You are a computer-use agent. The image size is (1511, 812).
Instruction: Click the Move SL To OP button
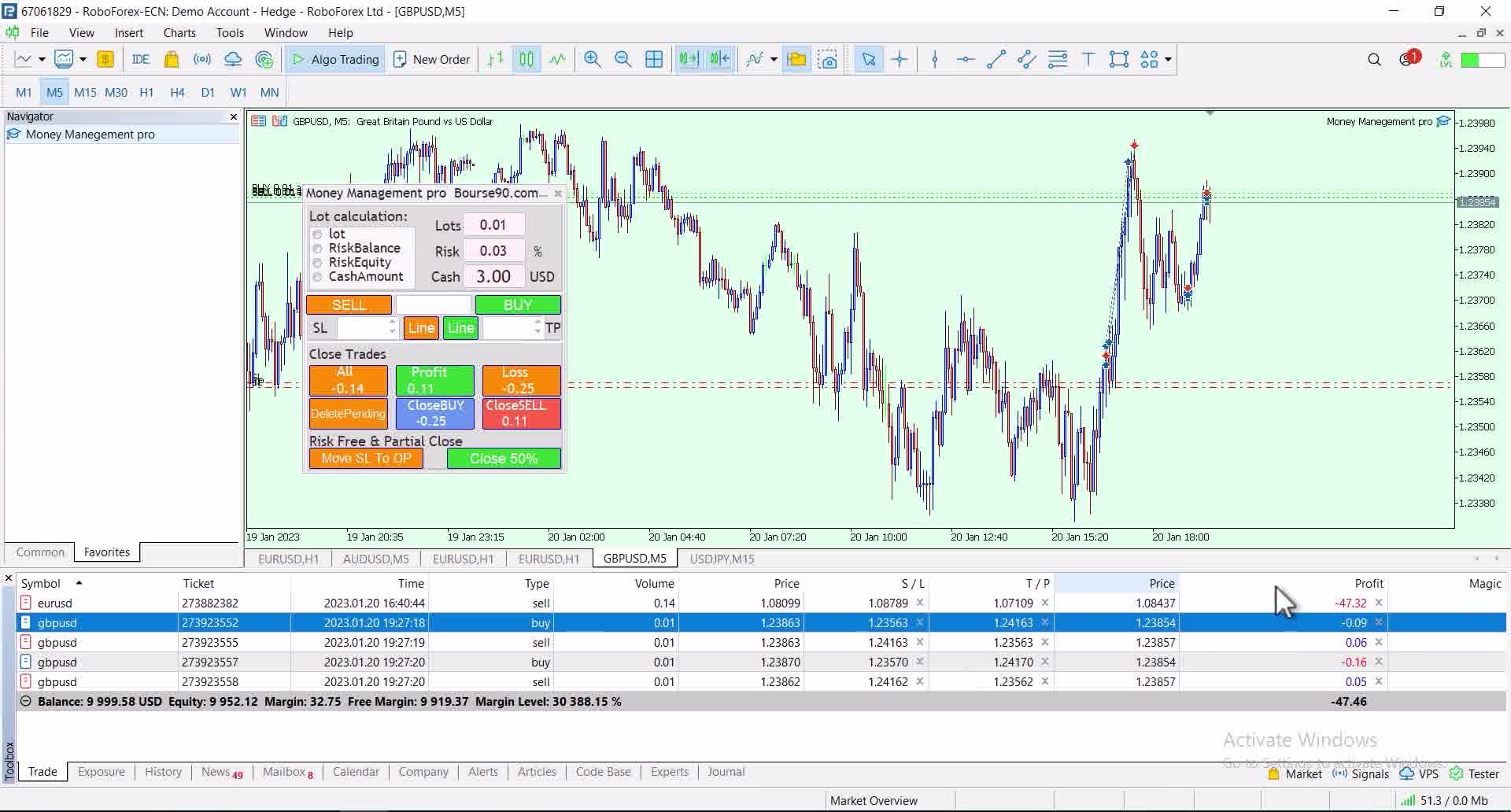click(366, 459)
